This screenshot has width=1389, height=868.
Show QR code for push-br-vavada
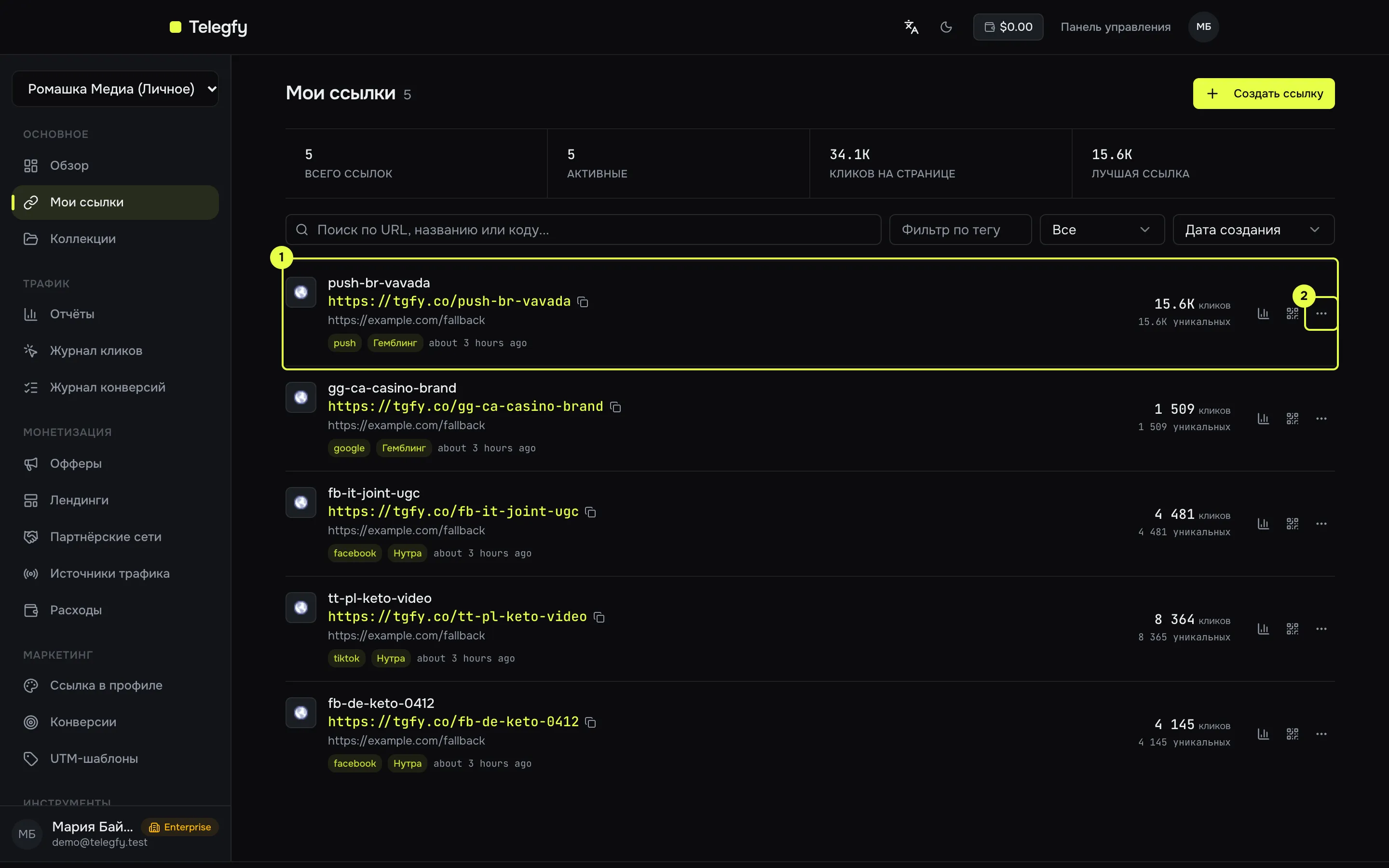(1292, 313)
